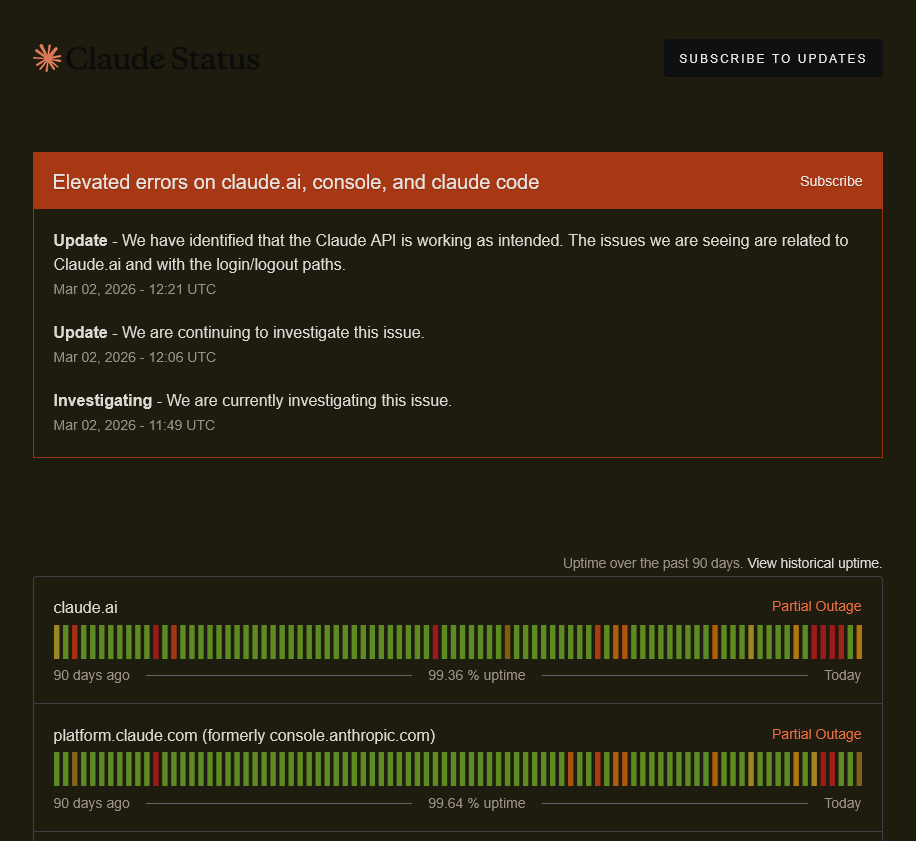The height and width of the screenshot is (841, 916).
Task: Select the oldest bar in claude.ai uptime chart
Action: click(57, 642)
